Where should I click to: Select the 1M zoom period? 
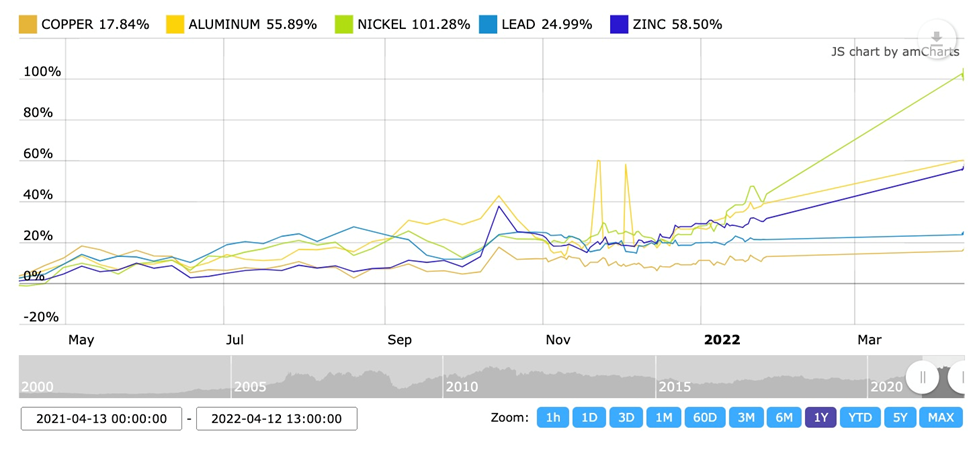pyautogui.click(x=663, y=418)
